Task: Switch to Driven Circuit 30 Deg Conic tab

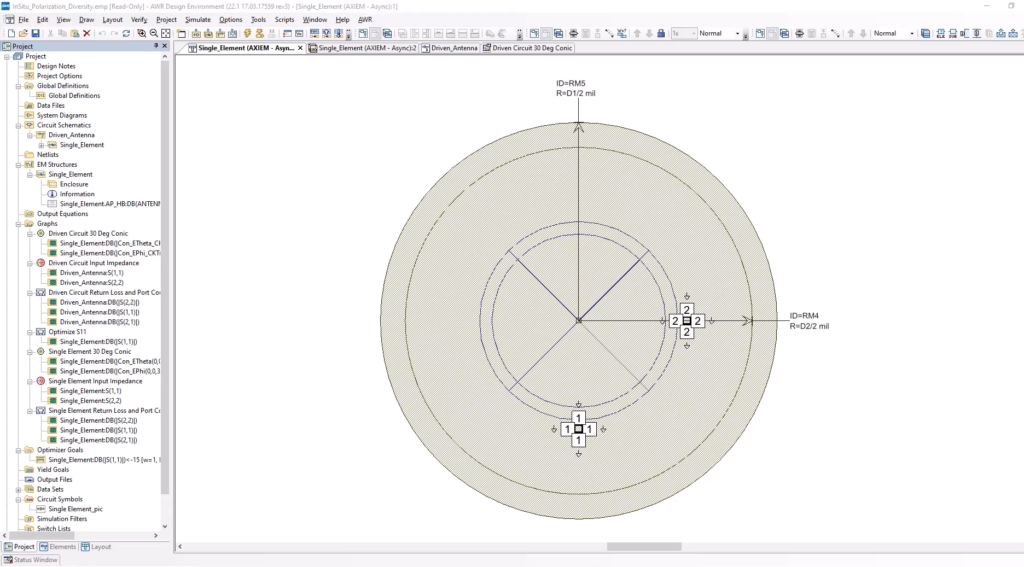Action: tap(527, 48)
